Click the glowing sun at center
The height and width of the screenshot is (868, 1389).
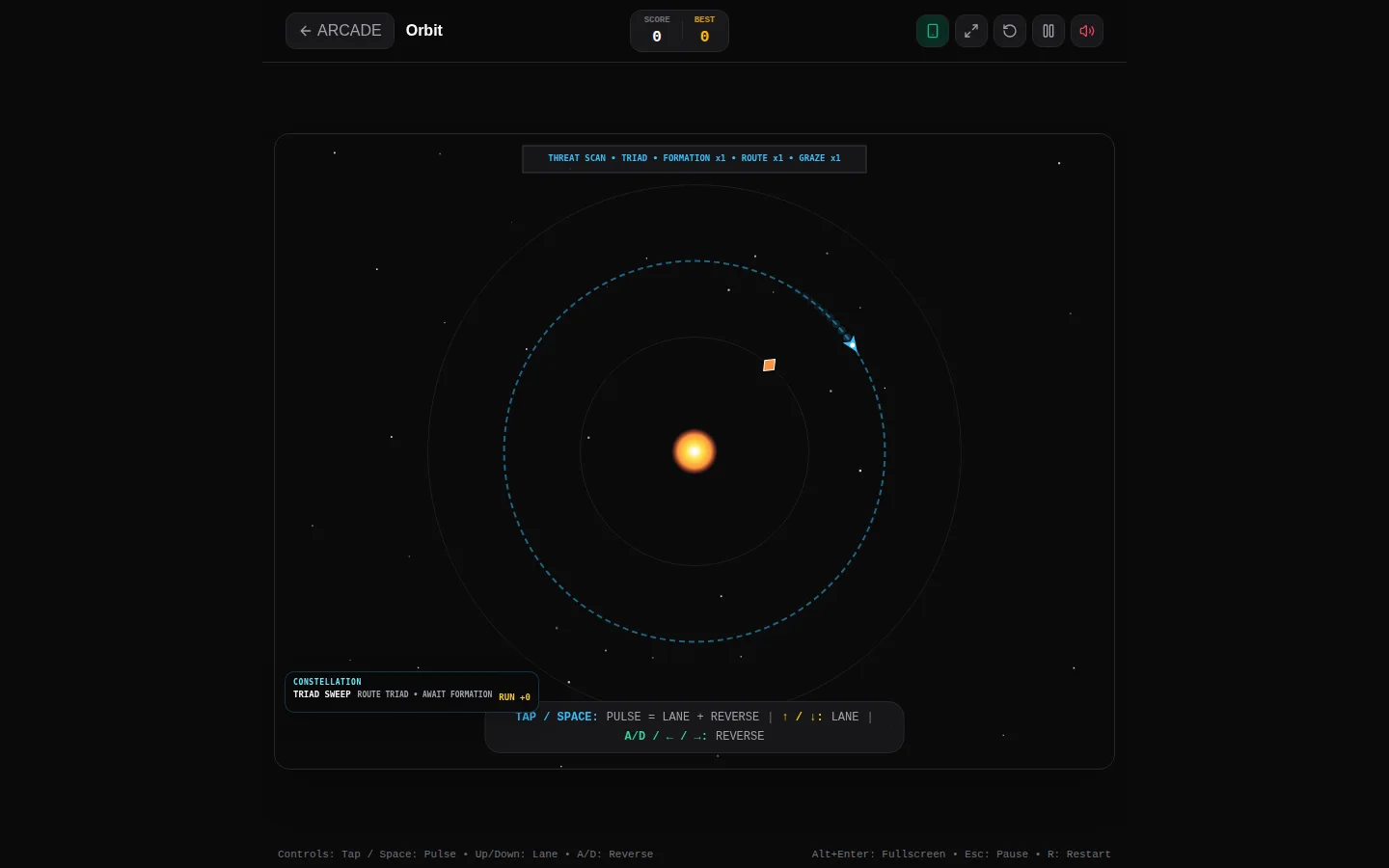click(694, 451)
